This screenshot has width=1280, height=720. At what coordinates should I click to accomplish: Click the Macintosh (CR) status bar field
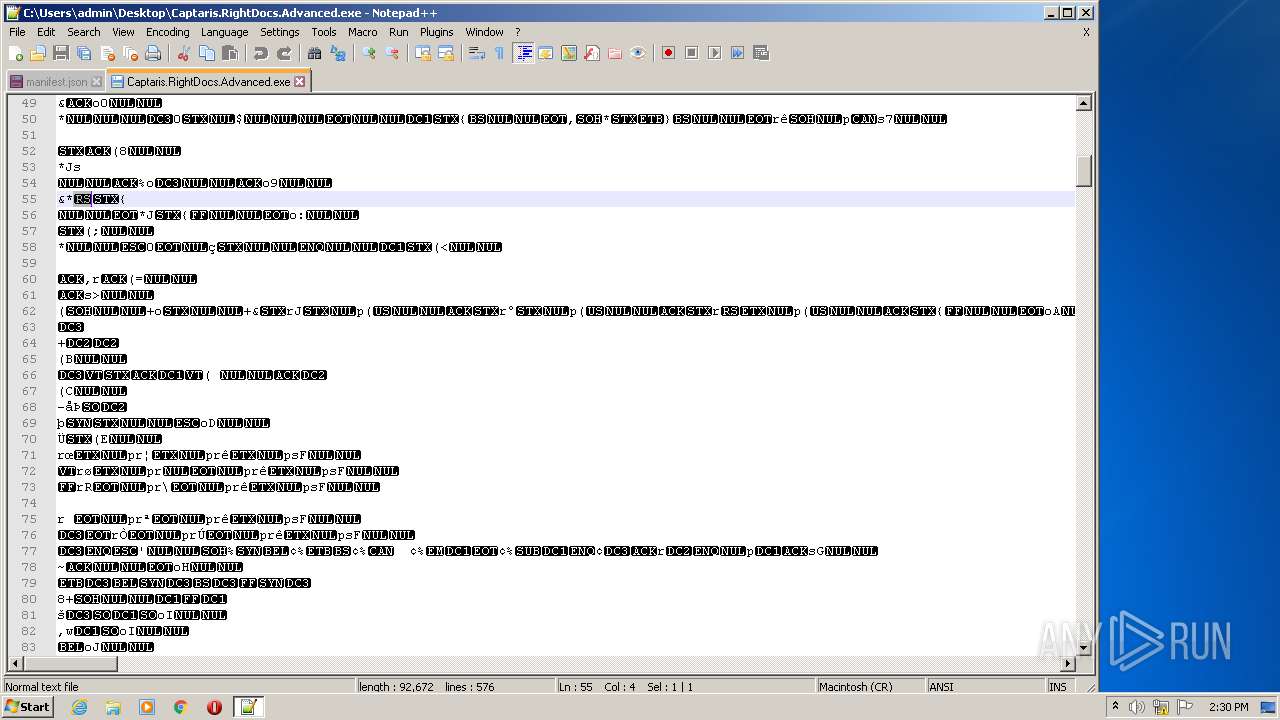tap(869, 687)
